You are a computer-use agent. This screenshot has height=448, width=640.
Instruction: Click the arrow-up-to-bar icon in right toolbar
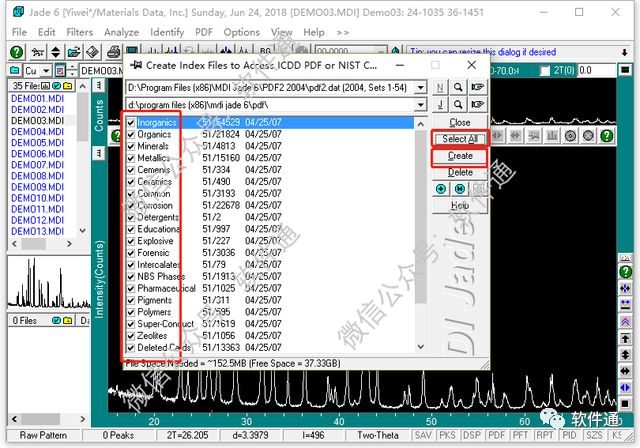pos(625,338)
